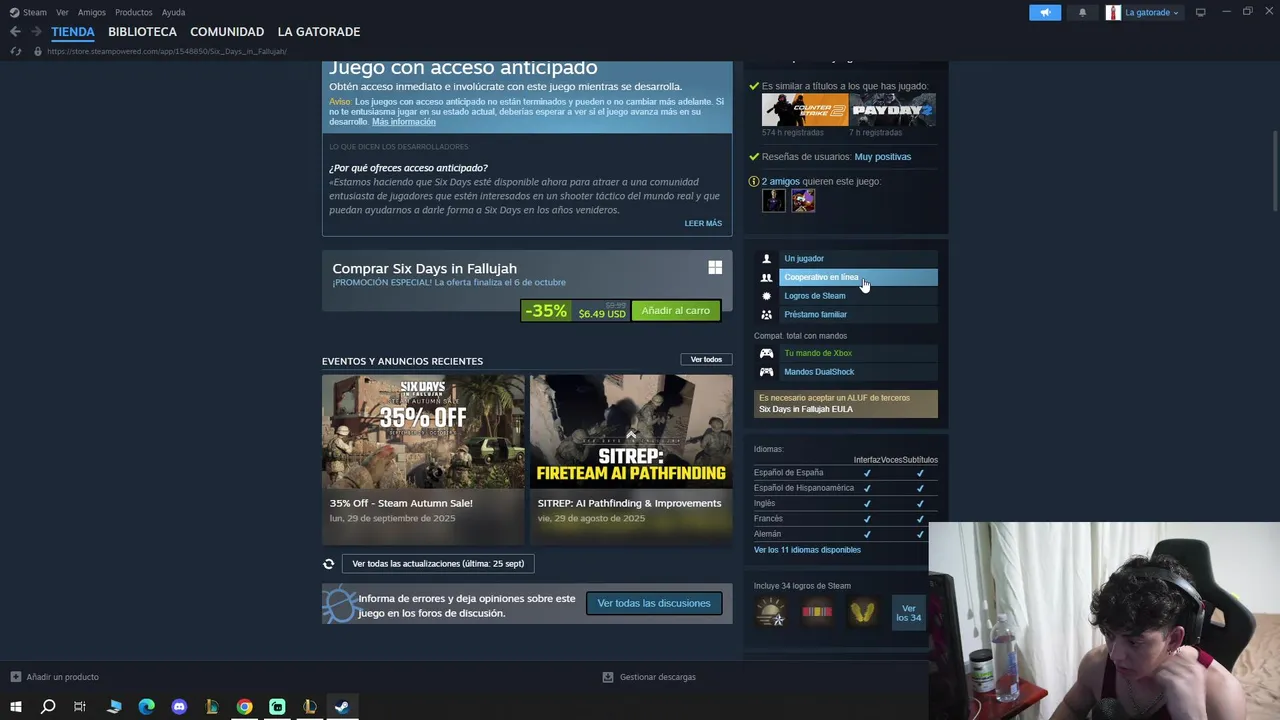Expand Ver los 11 idiomas disponibles

pos(807,550)
